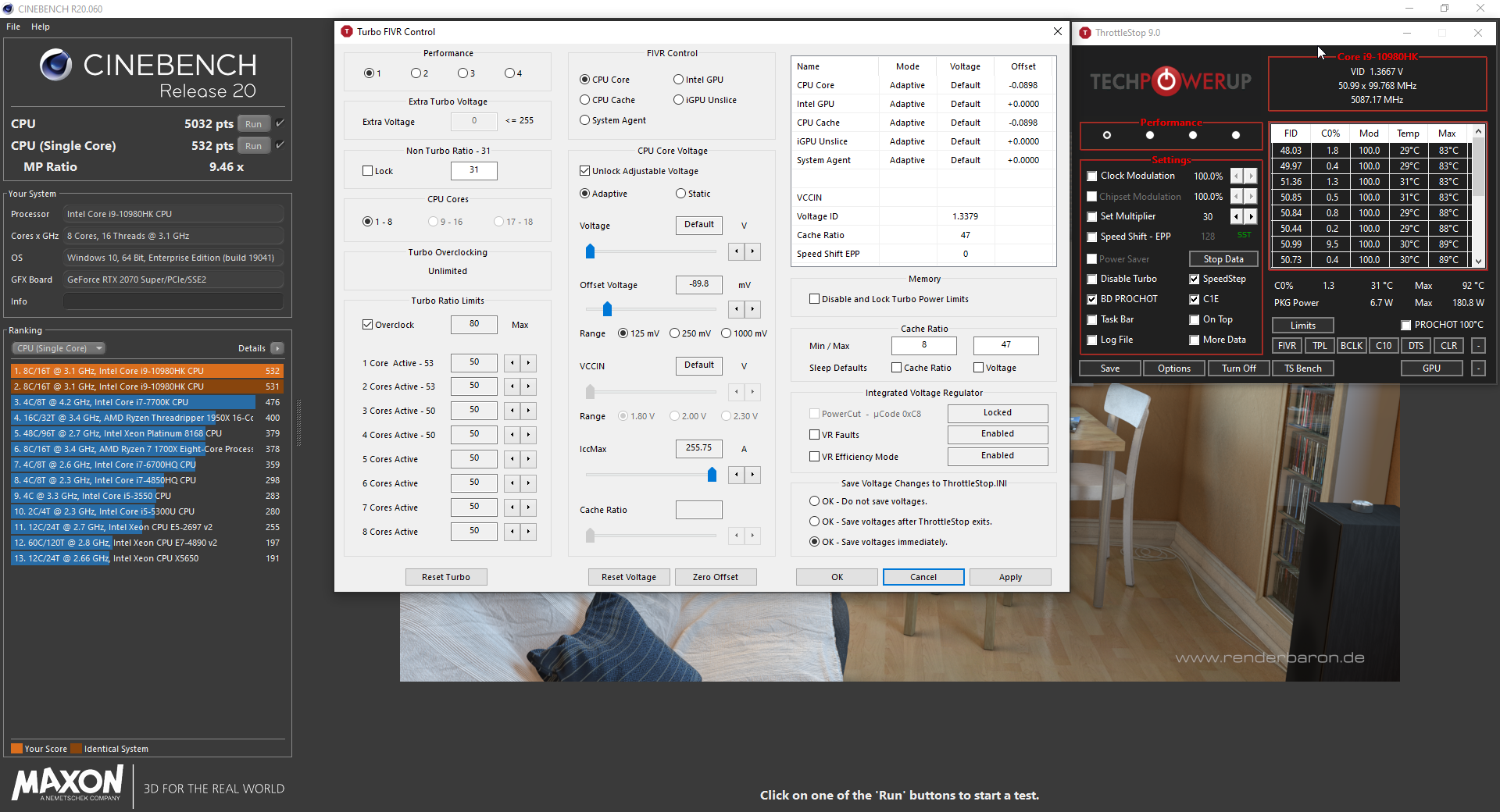Select ranking row Intel Core i7-7700K
The width and height of the screenshot is (1500, 812).
(x=147, y=402)
